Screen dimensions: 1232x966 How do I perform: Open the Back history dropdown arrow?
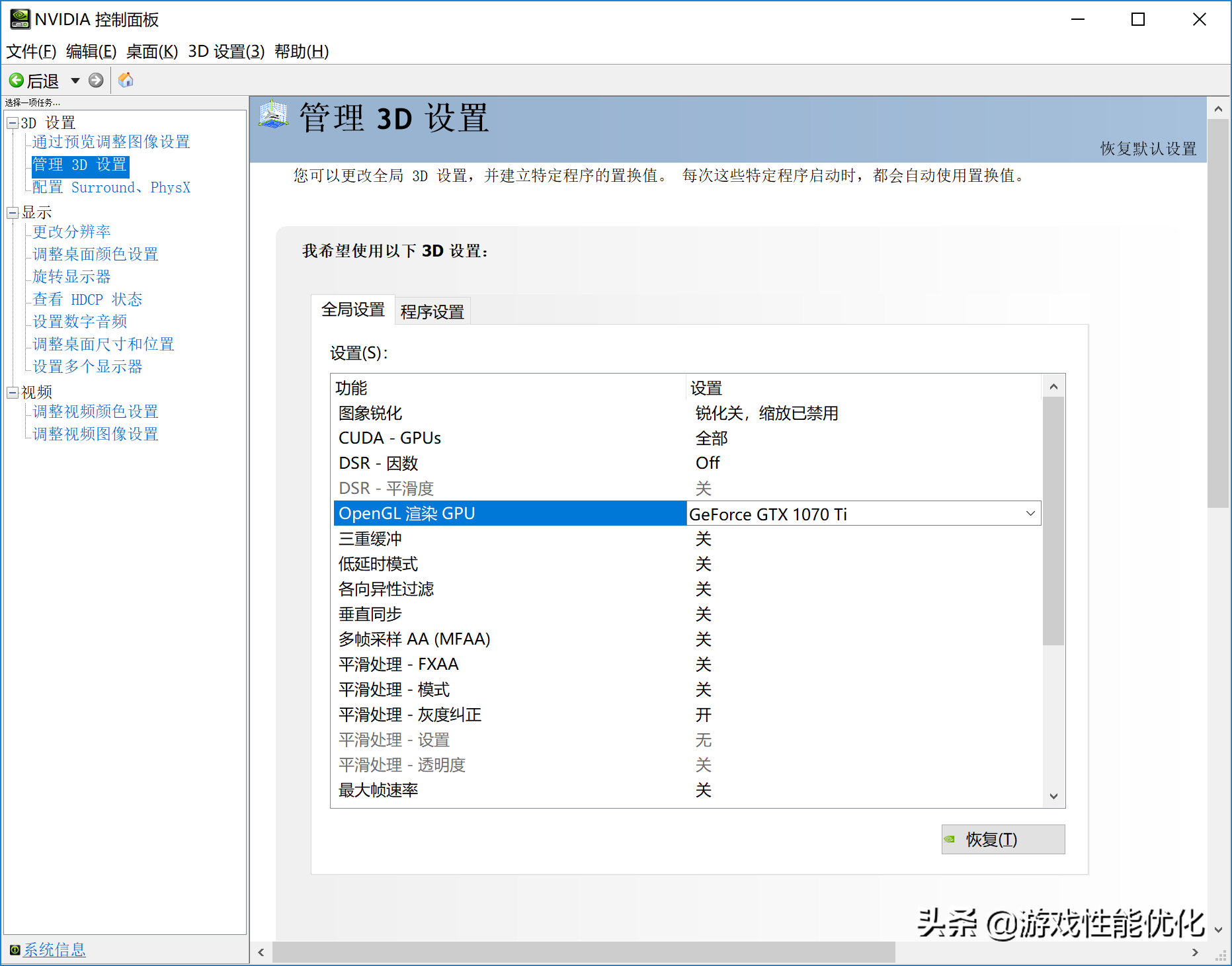point(75,81)
